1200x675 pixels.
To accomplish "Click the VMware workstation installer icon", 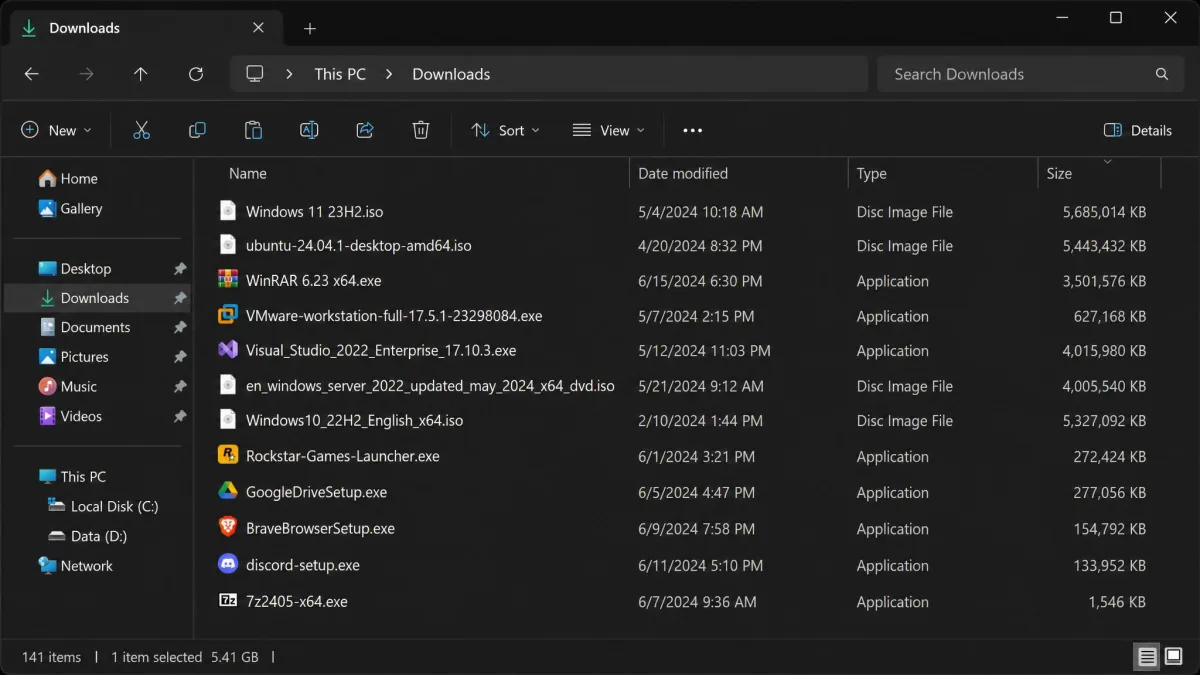I will [228, 315].
